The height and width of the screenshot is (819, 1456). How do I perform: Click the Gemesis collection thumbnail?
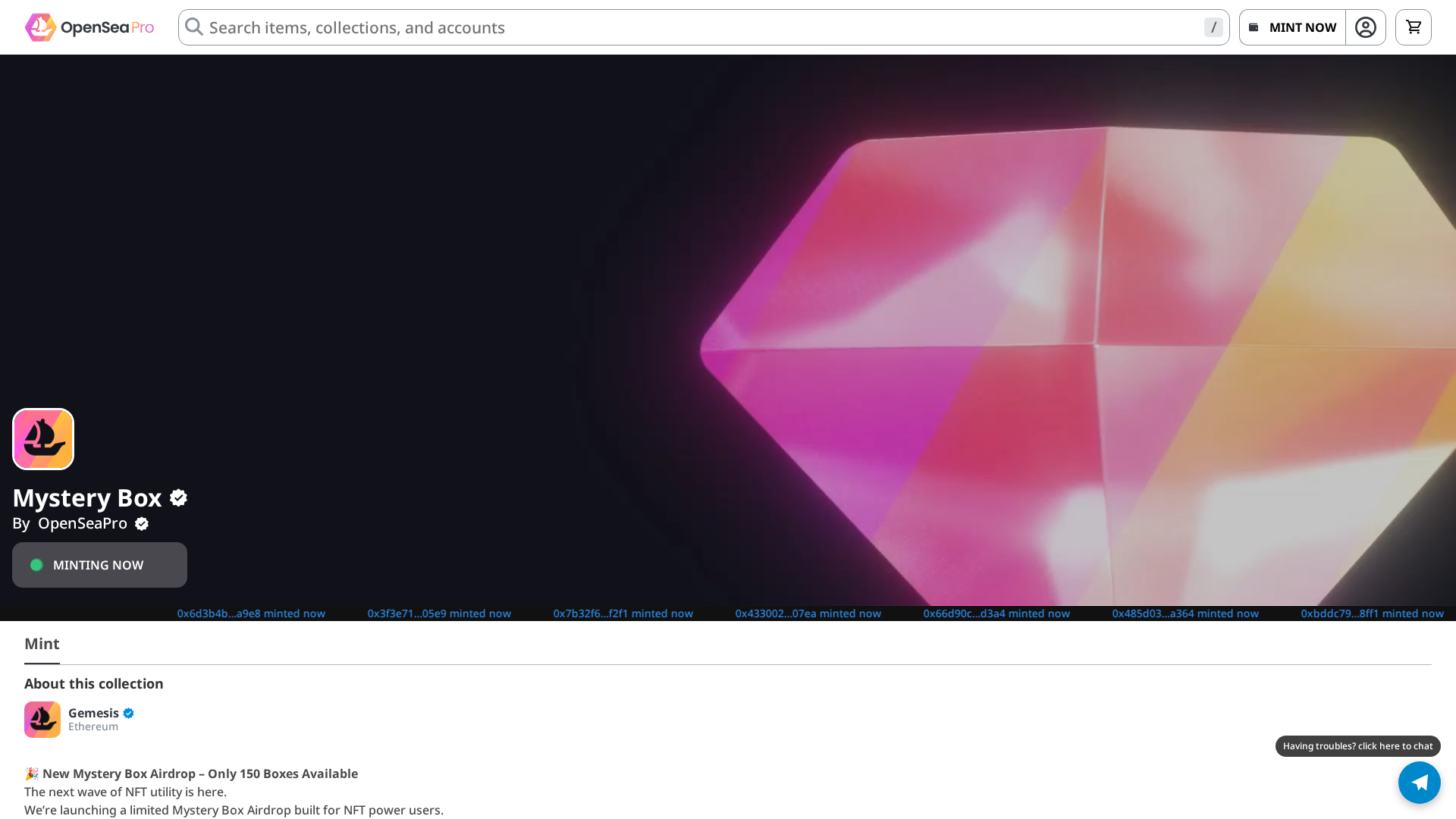click(x=42, y=720)
